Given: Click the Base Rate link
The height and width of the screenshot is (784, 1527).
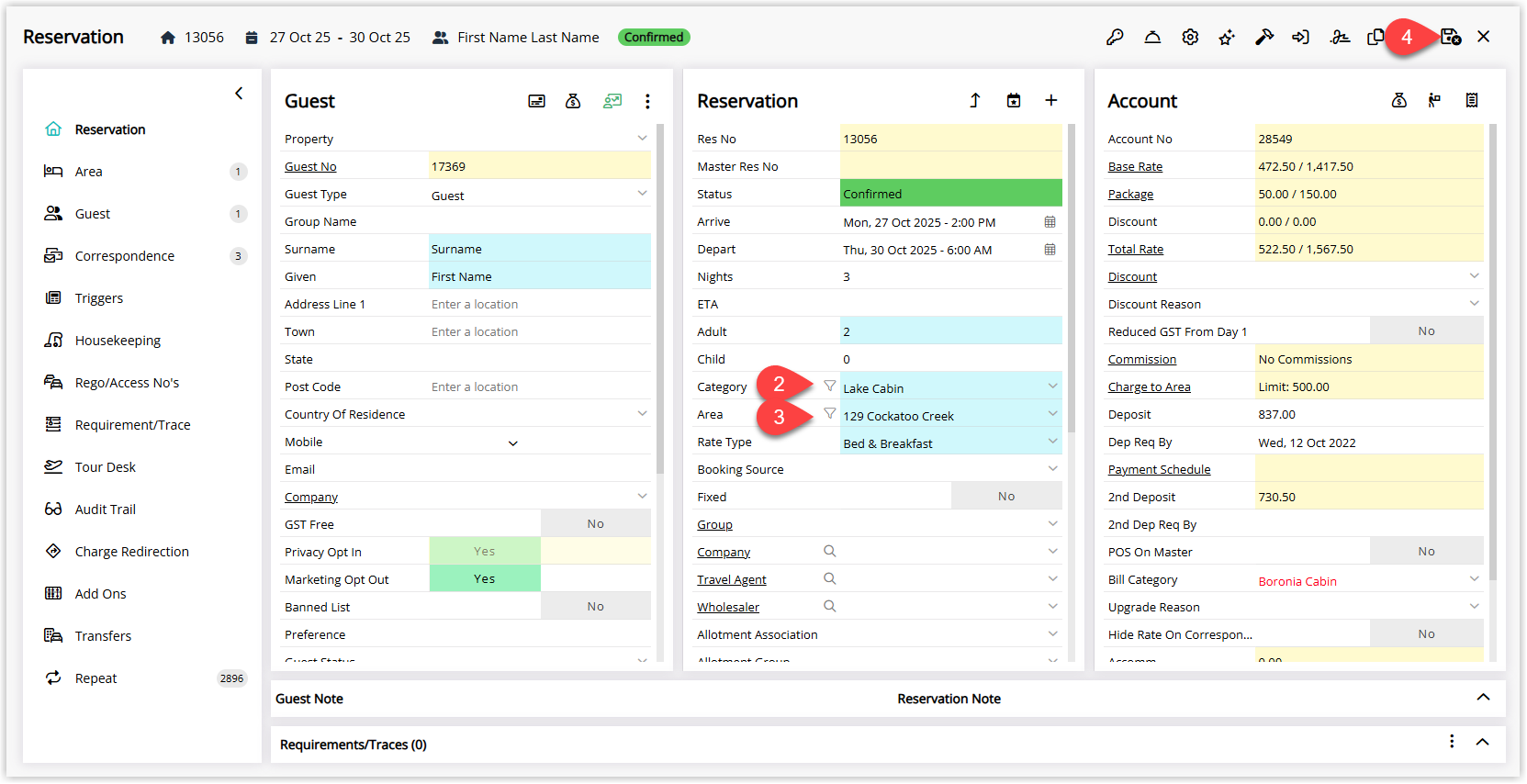Looking at the screenshot, I should point(1135,167).
